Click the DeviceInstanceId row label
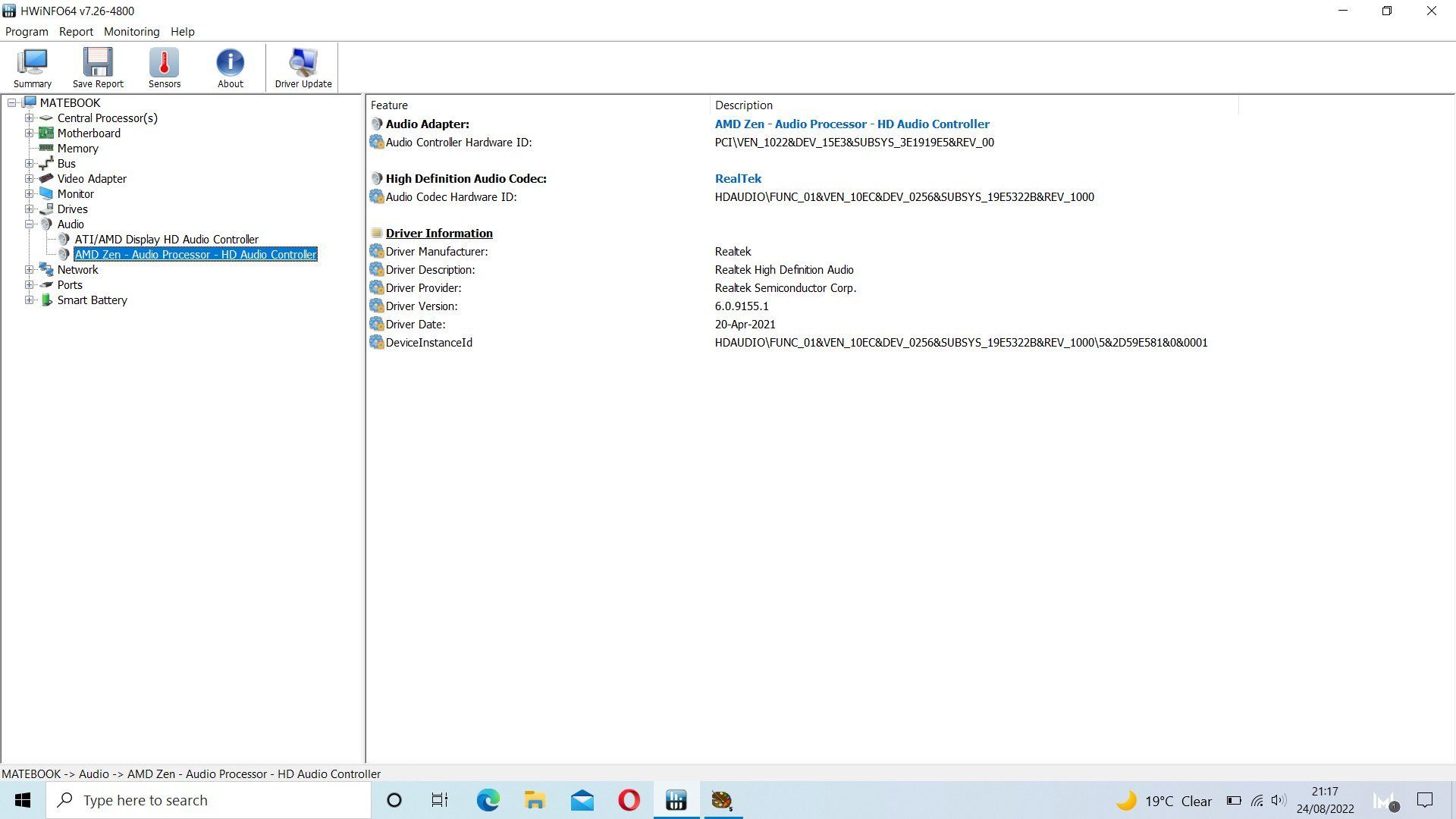 point(428,342)
